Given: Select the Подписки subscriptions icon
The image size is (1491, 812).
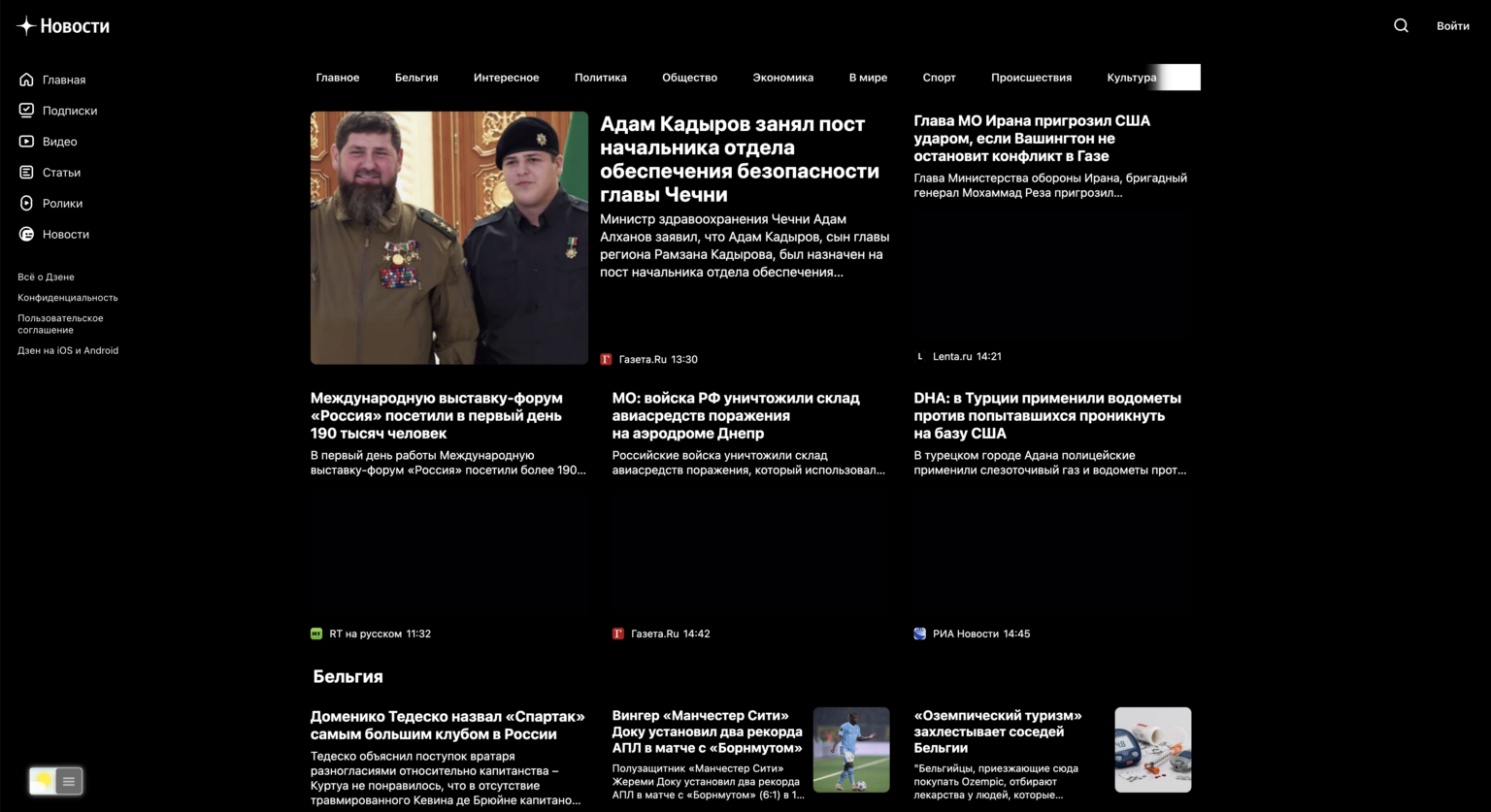Looking at the screenshot, I should click(x=26, y=110).
